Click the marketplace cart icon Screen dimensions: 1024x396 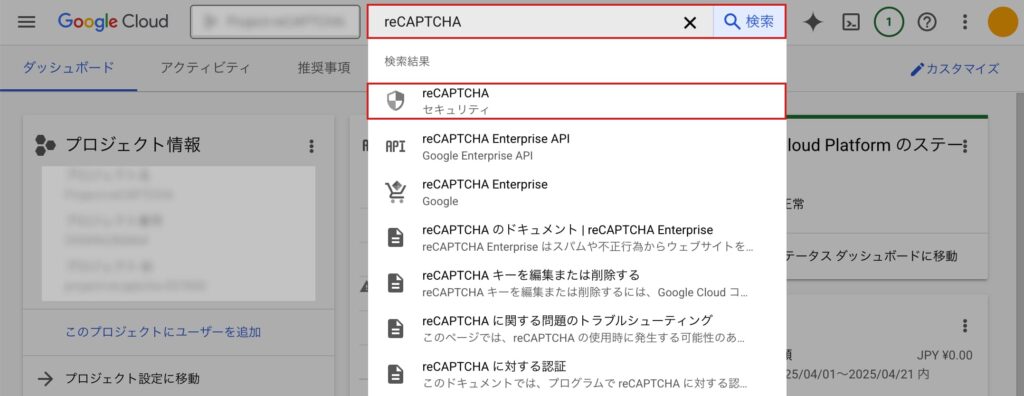pos(396,192)
